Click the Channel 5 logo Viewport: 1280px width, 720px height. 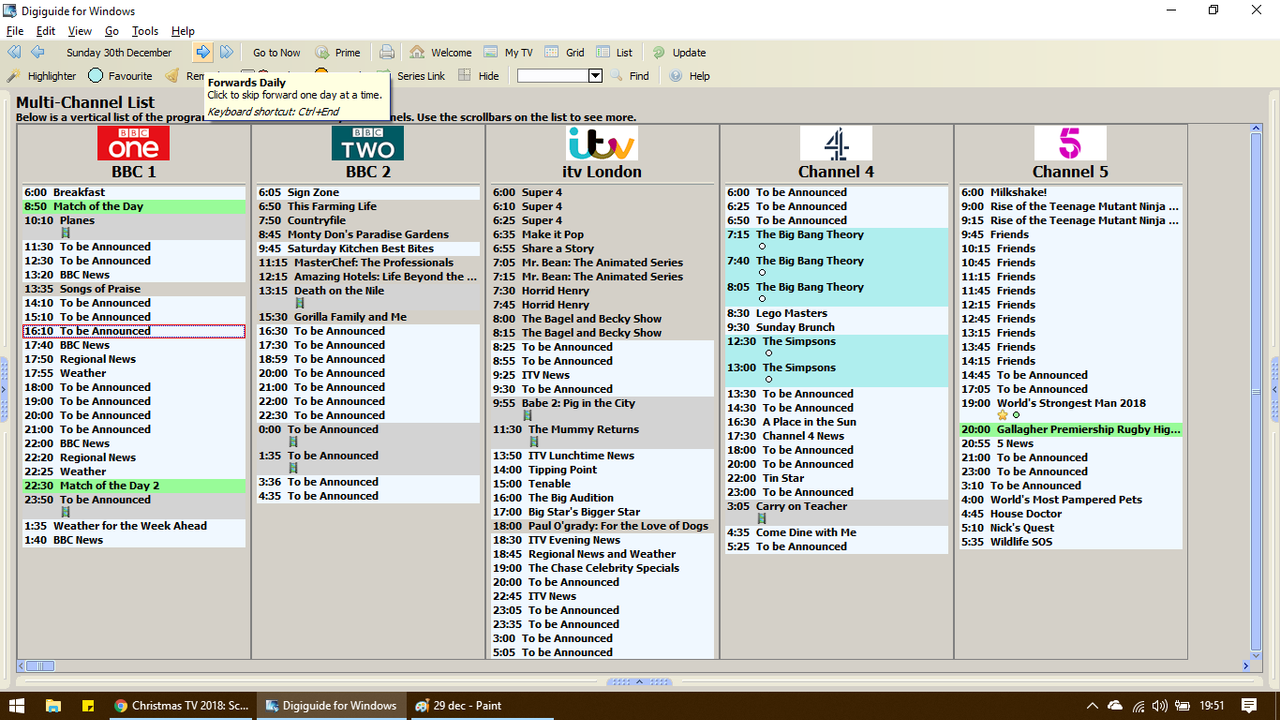click(1070, 143)
